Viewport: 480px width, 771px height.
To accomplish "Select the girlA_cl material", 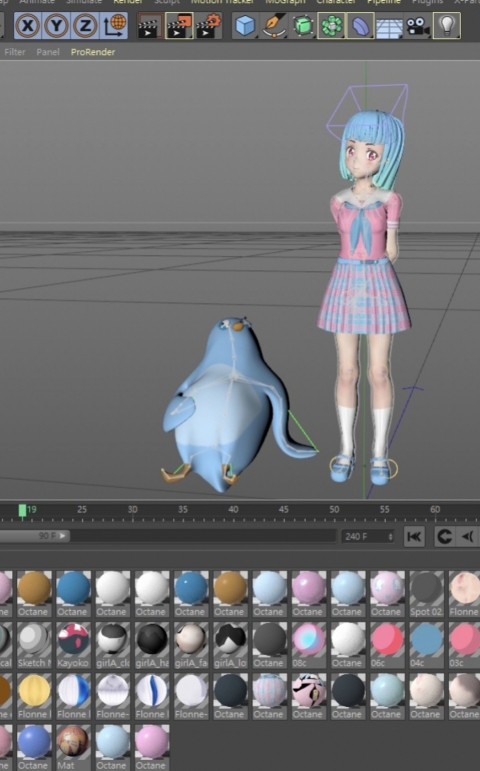I will [112, 644].
